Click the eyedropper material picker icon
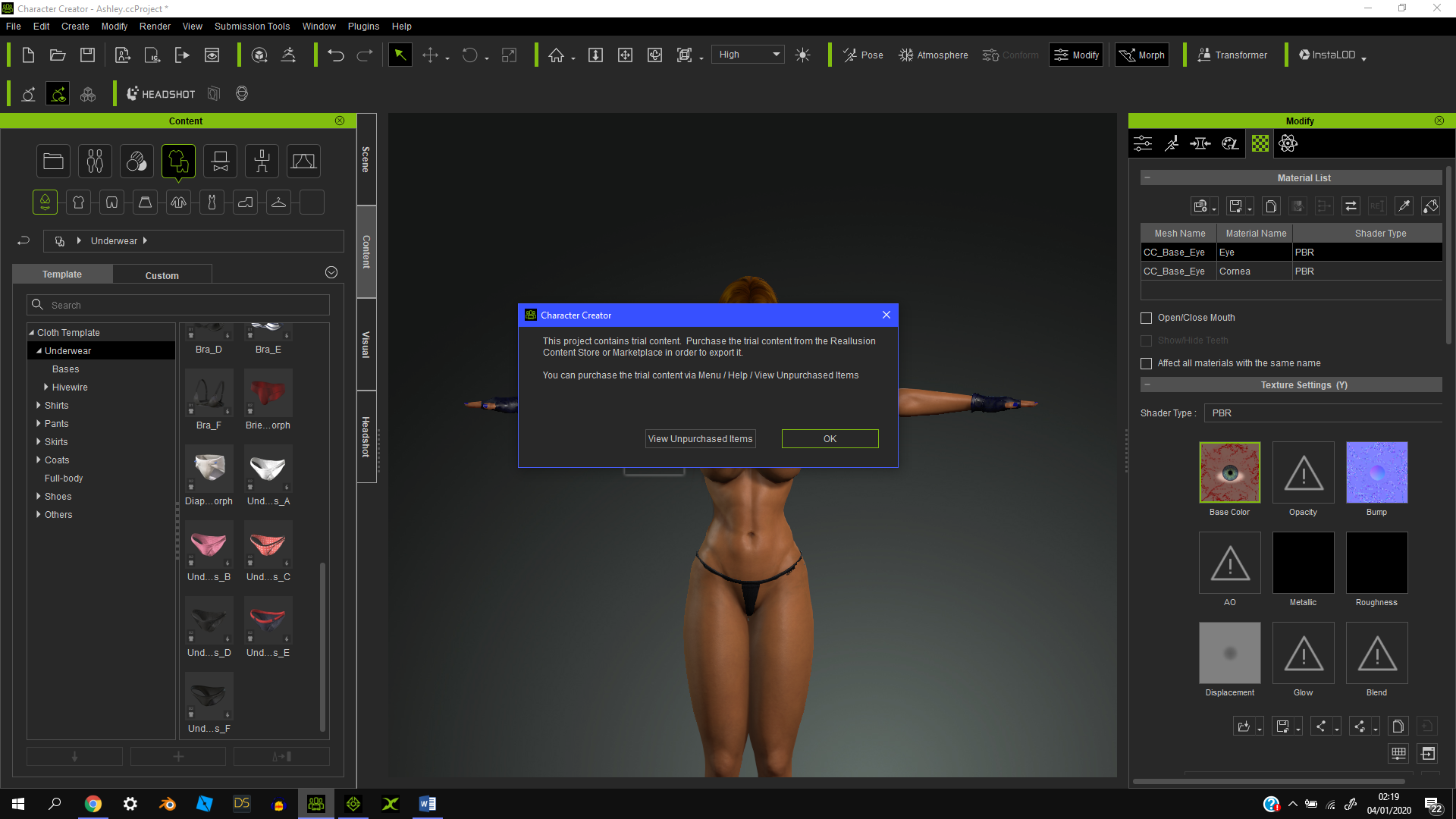This screenshot has width=1456, height=819. click(1404, 206)
